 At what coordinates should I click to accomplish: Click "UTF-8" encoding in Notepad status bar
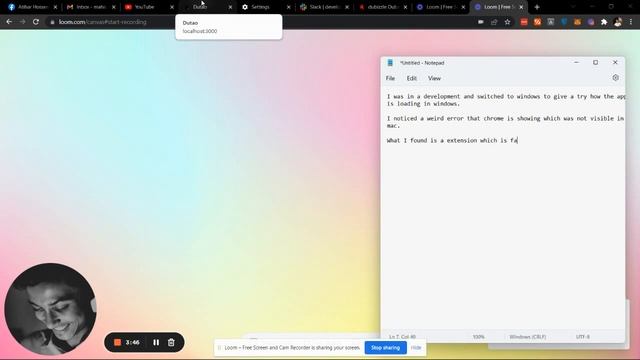coord(582,337)
